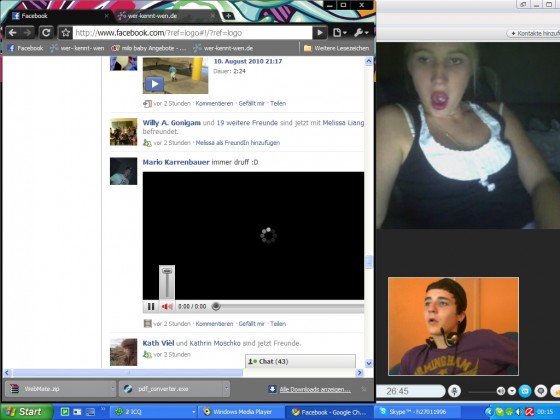The image size is (560, 420).
Task: Click Melissa als FreundIn hinzufügen
Action: point(238,142)
